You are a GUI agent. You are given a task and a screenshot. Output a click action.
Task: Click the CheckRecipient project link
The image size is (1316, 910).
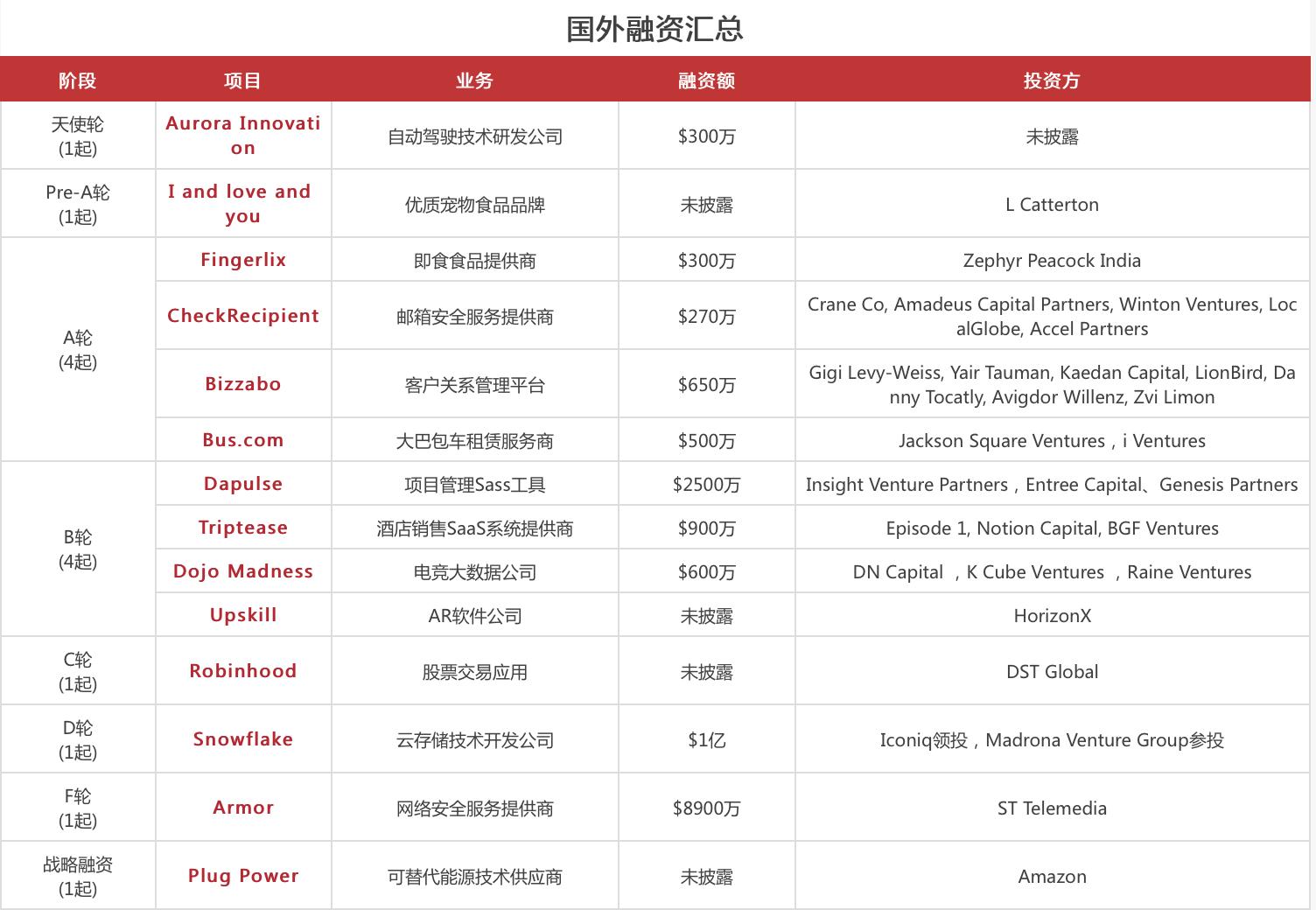[243, 316]
